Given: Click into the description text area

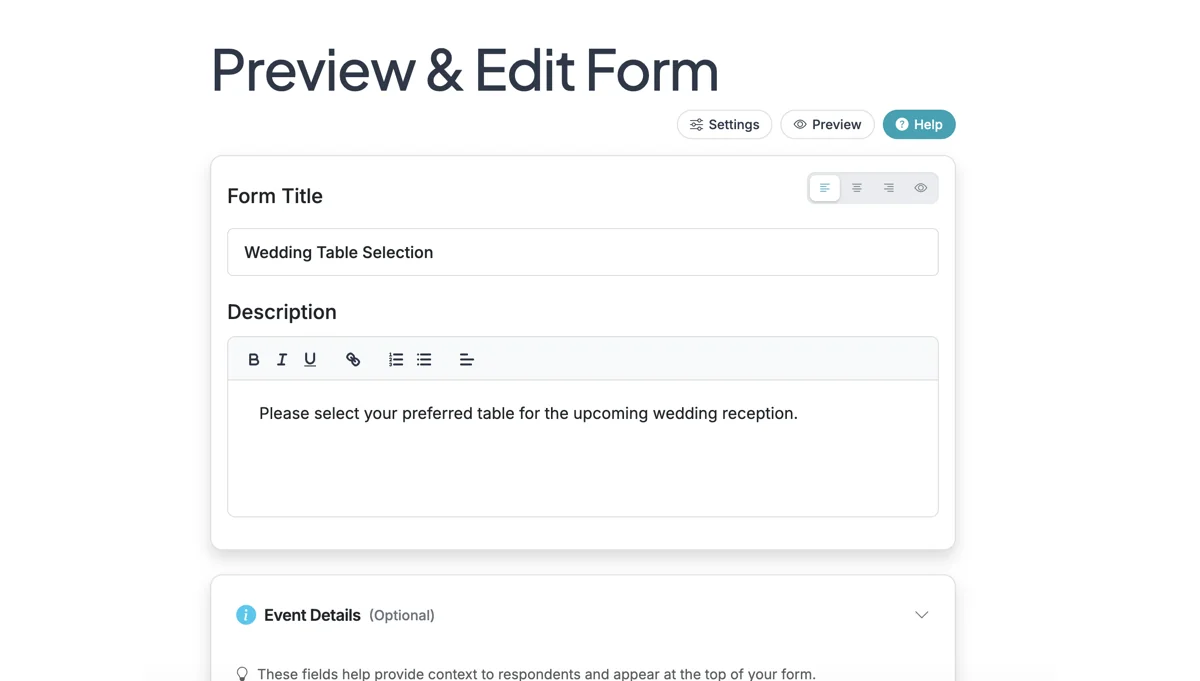Looking at the screenshot, I should point(582,460).
